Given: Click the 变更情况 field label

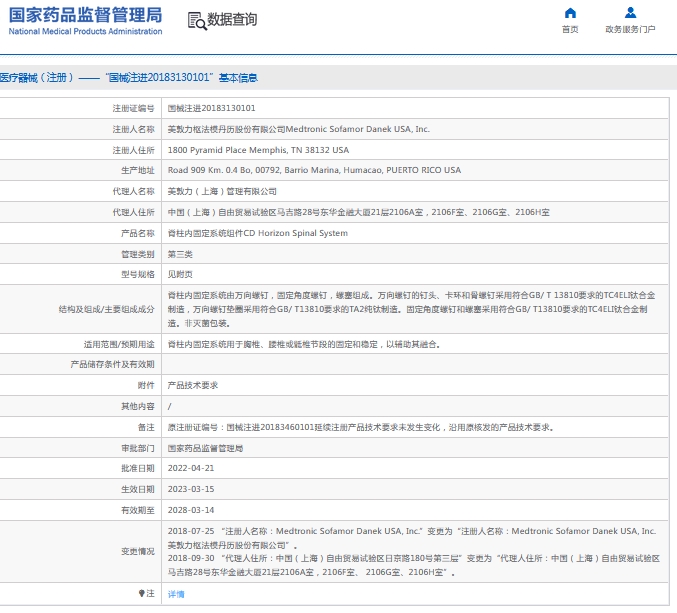Looking at the screenshot, I should coord(138,552).
